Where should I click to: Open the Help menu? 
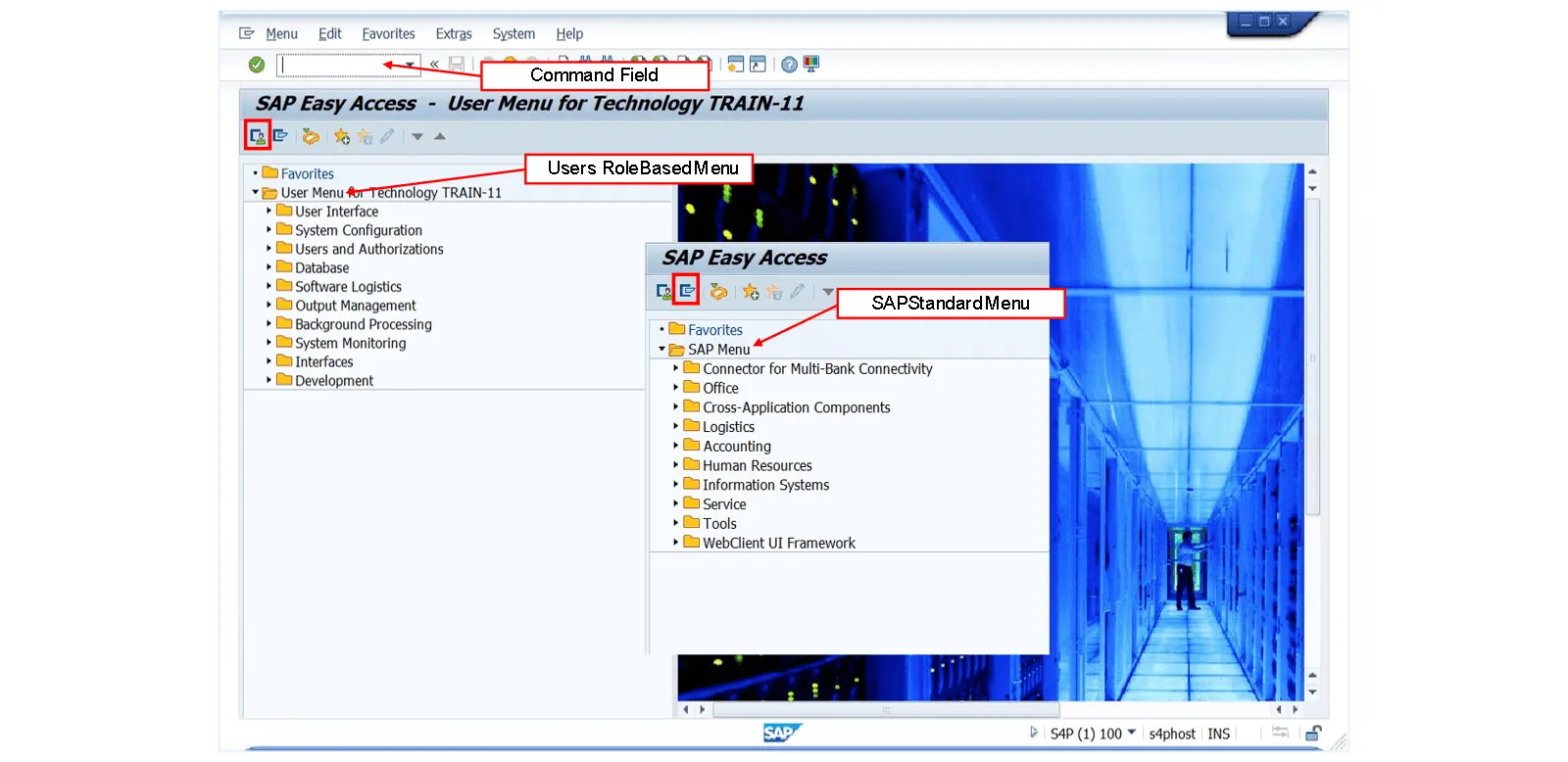pos(569,33)
